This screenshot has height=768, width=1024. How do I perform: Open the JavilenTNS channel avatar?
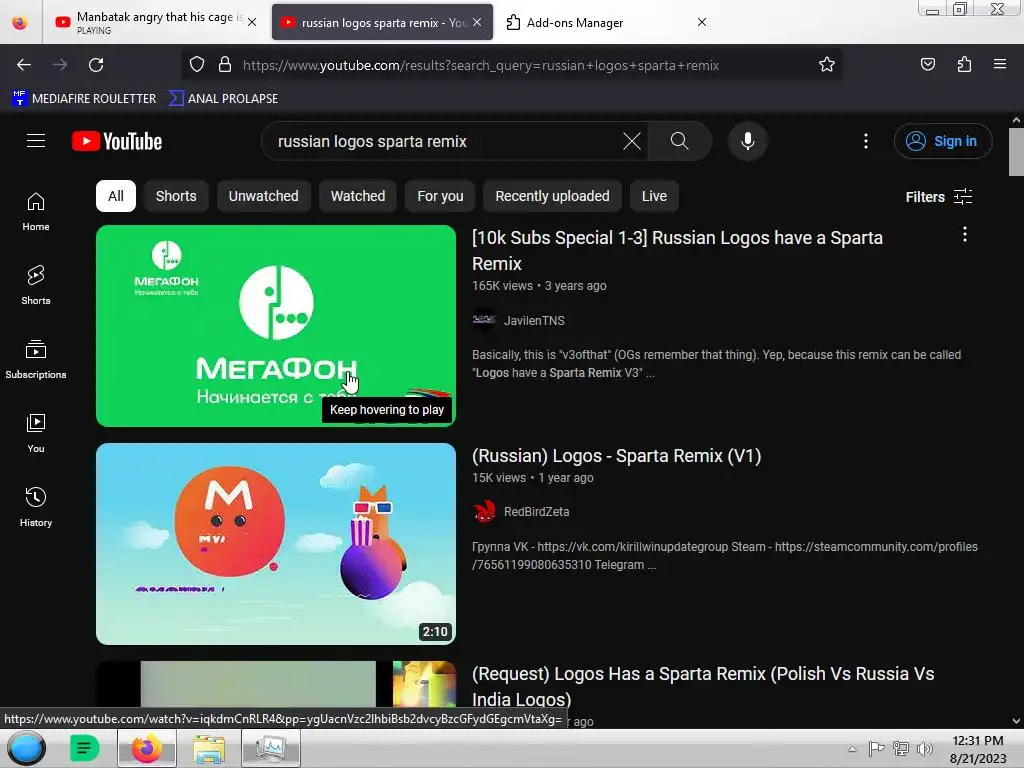coord(484,320)
